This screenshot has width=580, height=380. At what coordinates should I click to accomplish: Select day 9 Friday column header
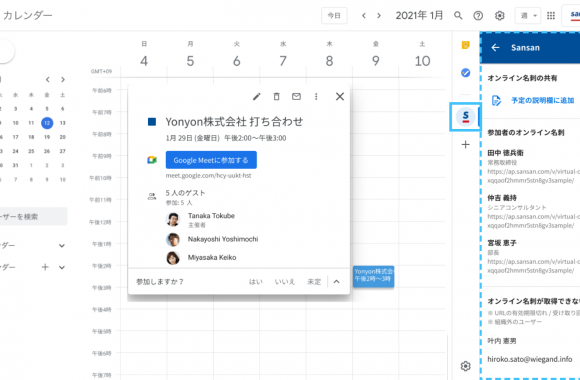(375, 61)
